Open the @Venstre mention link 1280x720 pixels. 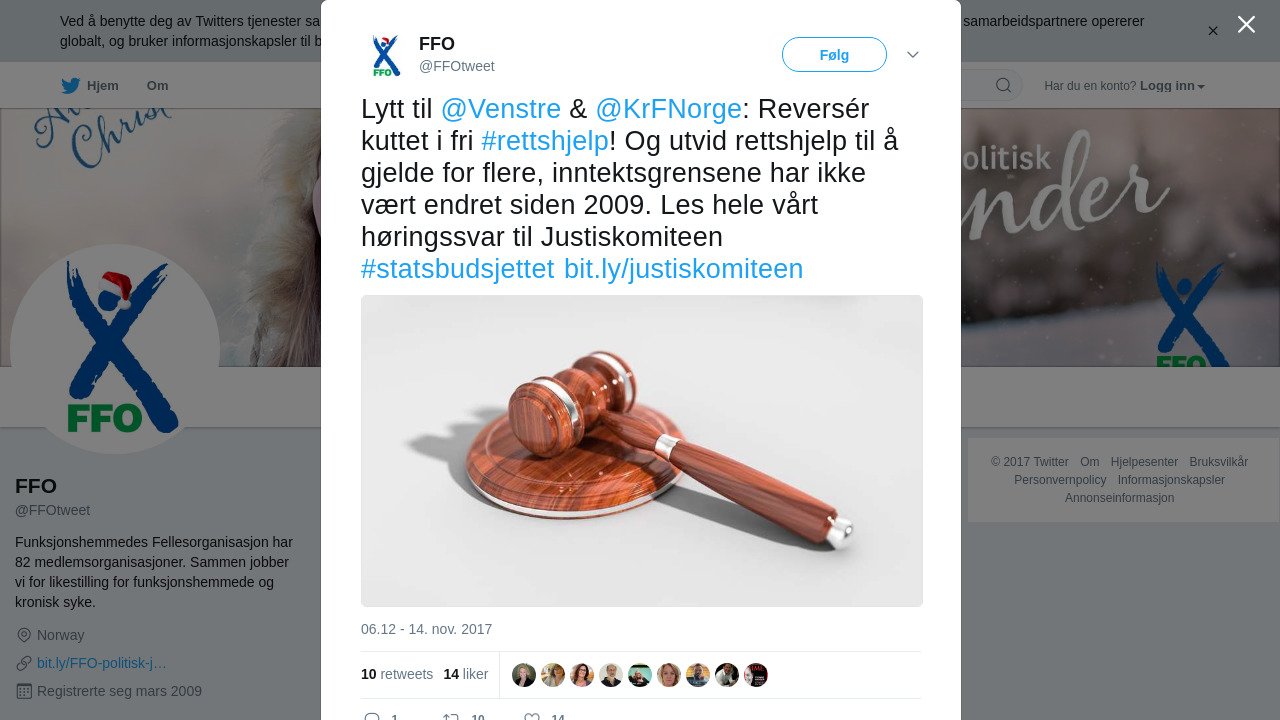click(501, 109)
